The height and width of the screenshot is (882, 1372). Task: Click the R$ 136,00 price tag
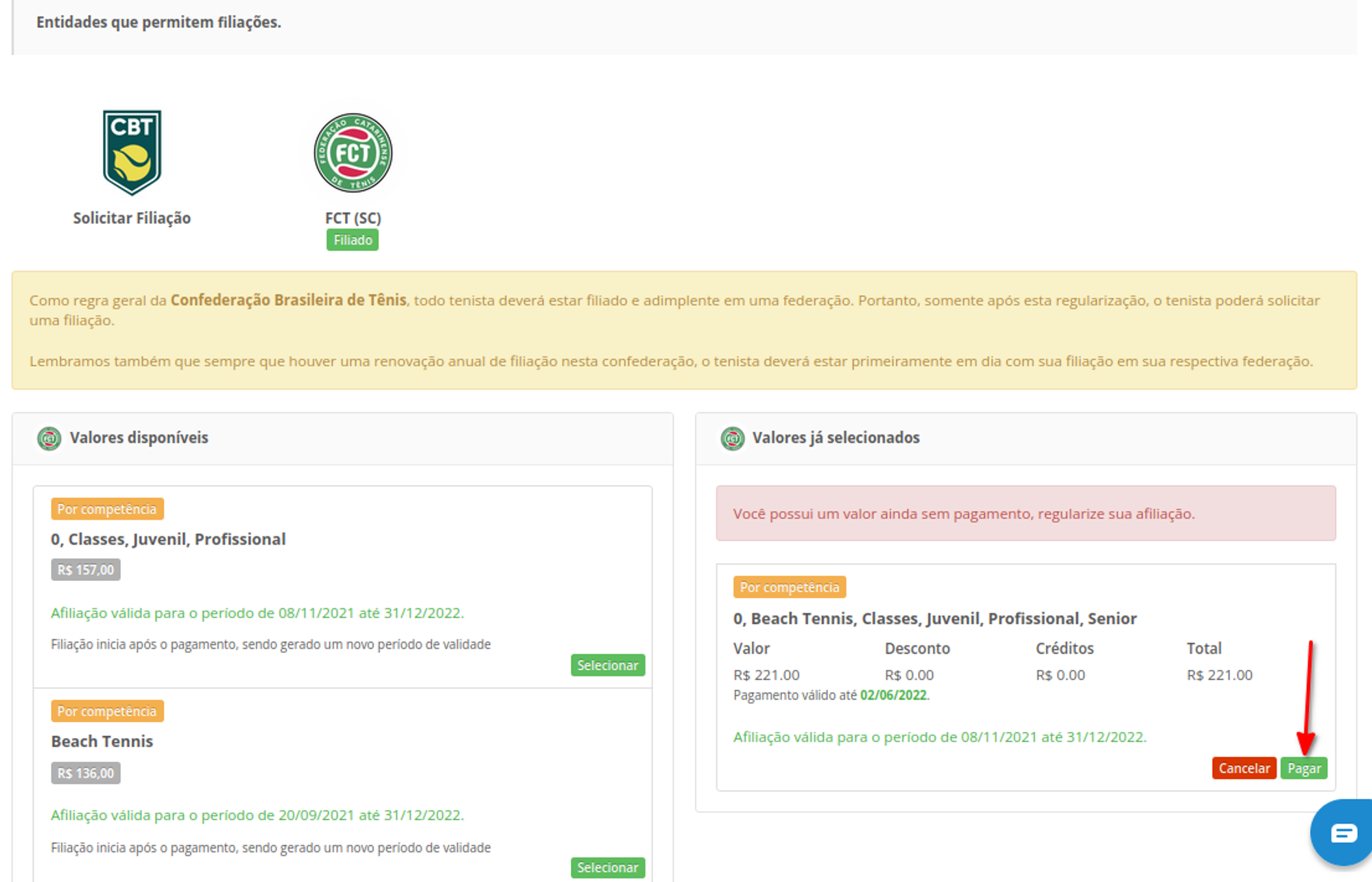[86, 773]
